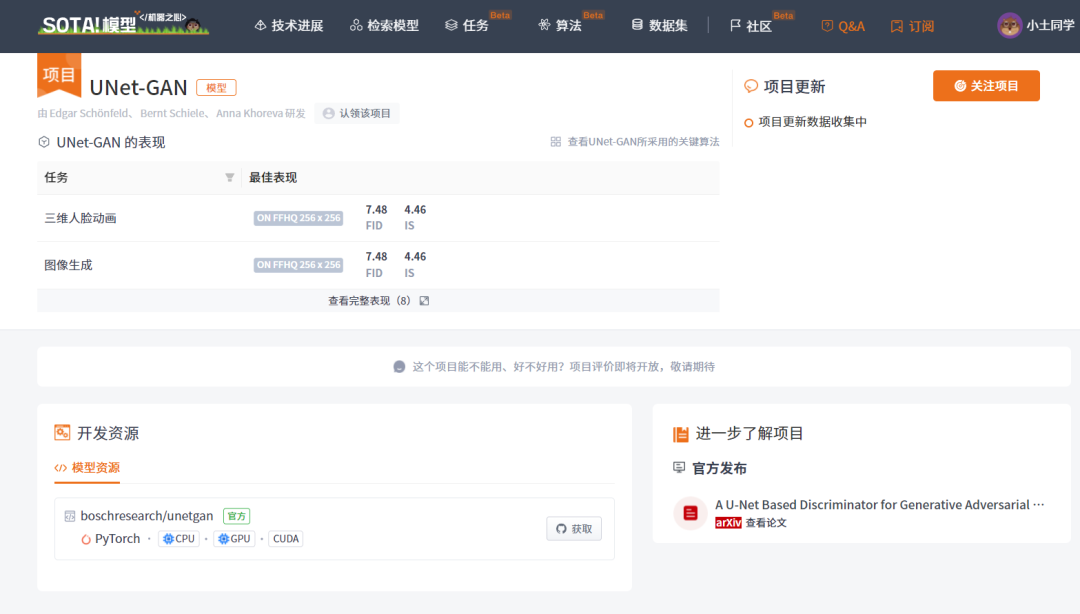This screenshot has width=1080, height=614.
Task: Switch to the 模型资源 tab
Action: (x=87, y=468)
